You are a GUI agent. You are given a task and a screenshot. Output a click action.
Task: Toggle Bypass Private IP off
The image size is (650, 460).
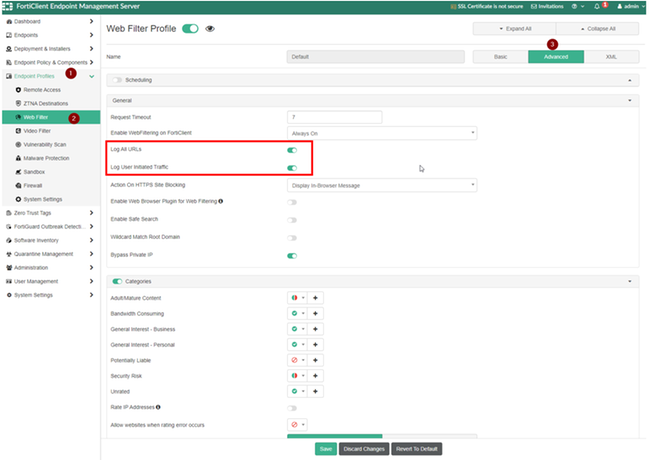292,256
